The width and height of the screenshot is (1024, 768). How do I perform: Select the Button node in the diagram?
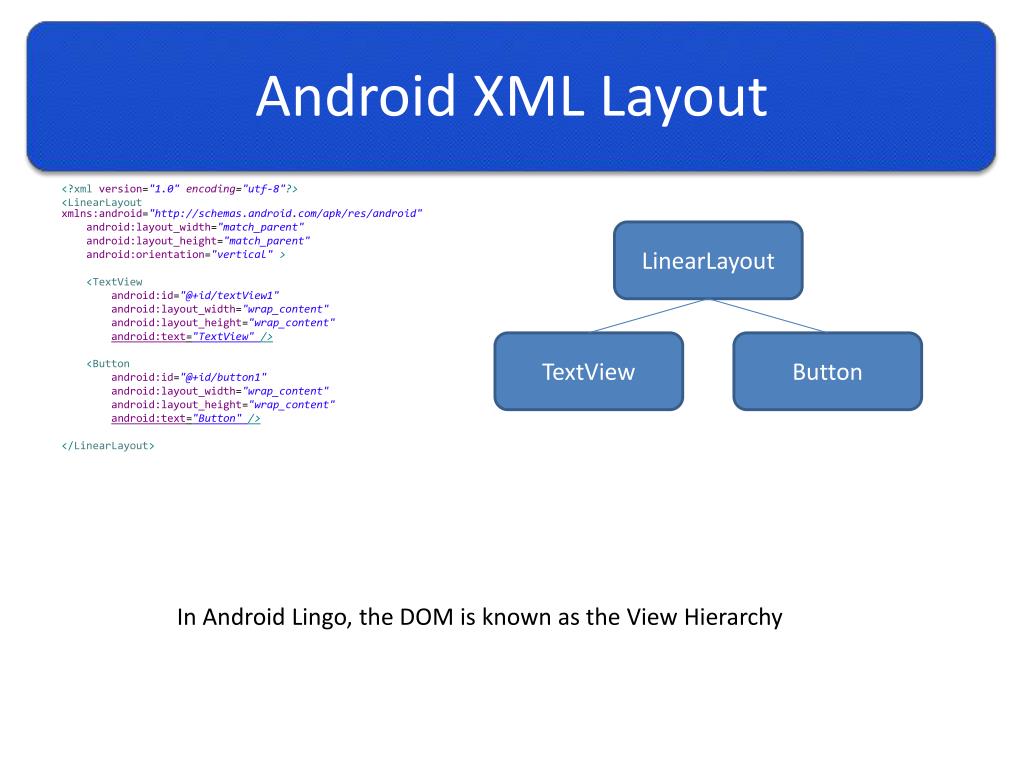(x=827, y=372)
